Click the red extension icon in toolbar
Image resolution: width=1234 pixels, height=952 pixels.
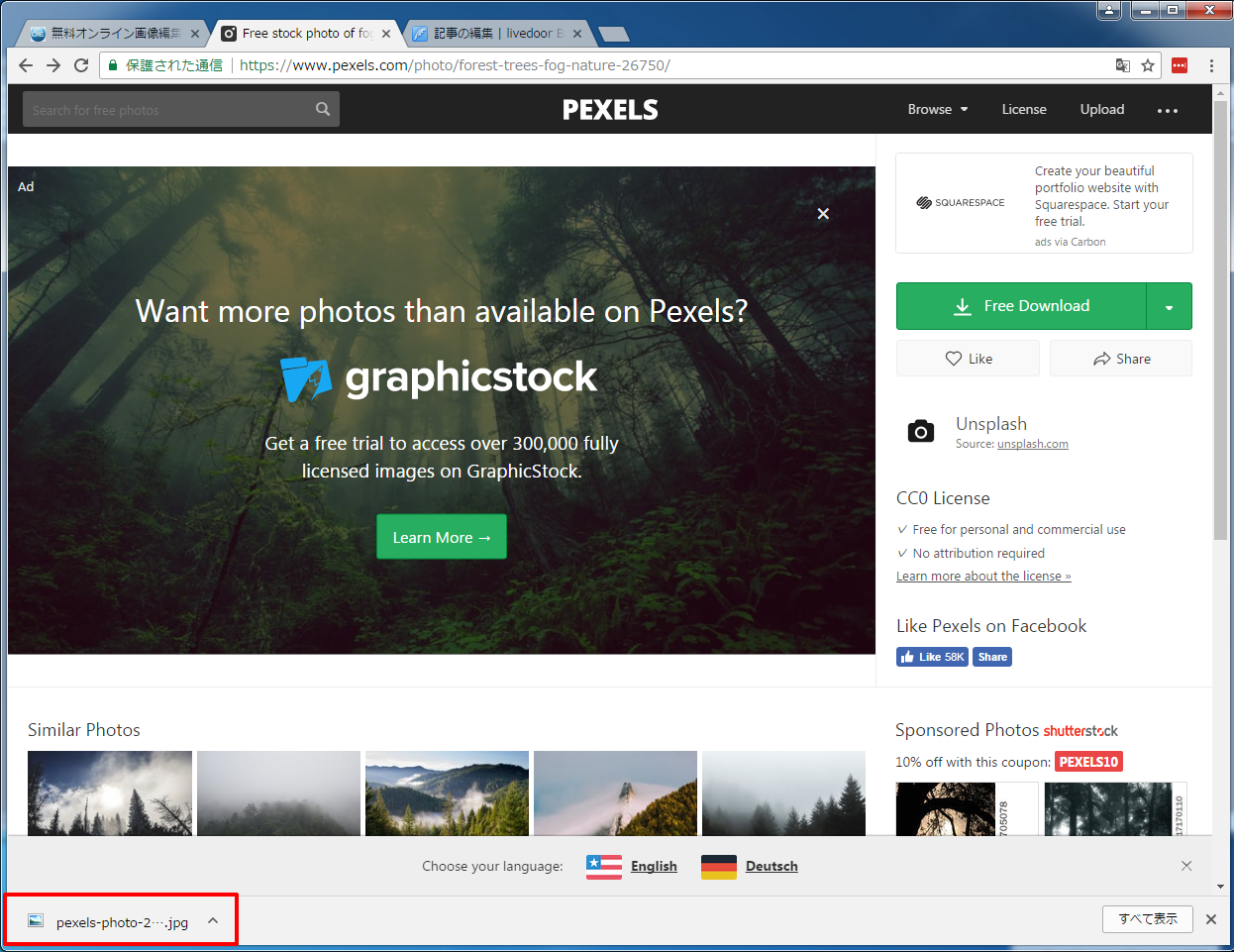(x=1180, y=65)
